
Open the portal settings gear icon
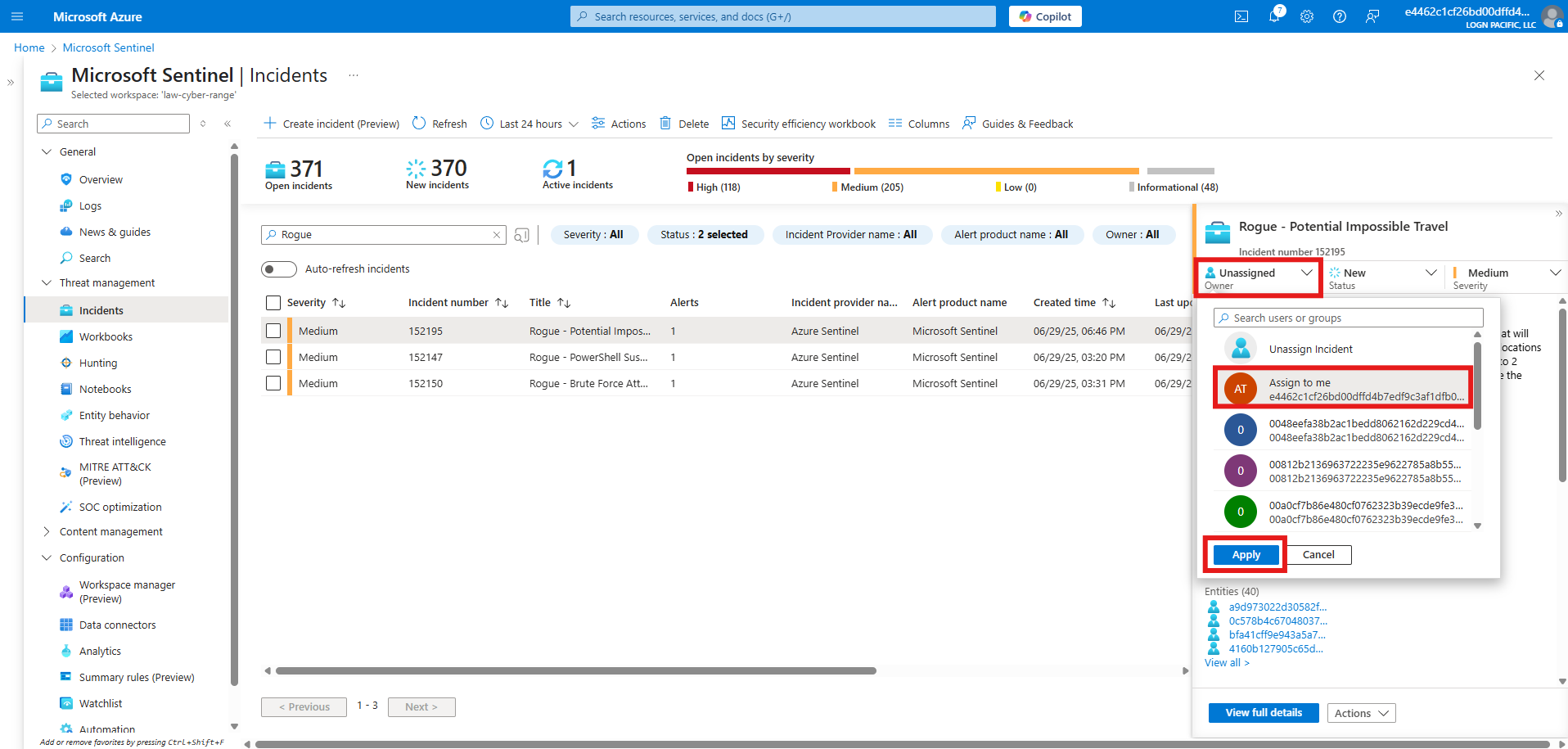click(x=1307, y=16)
